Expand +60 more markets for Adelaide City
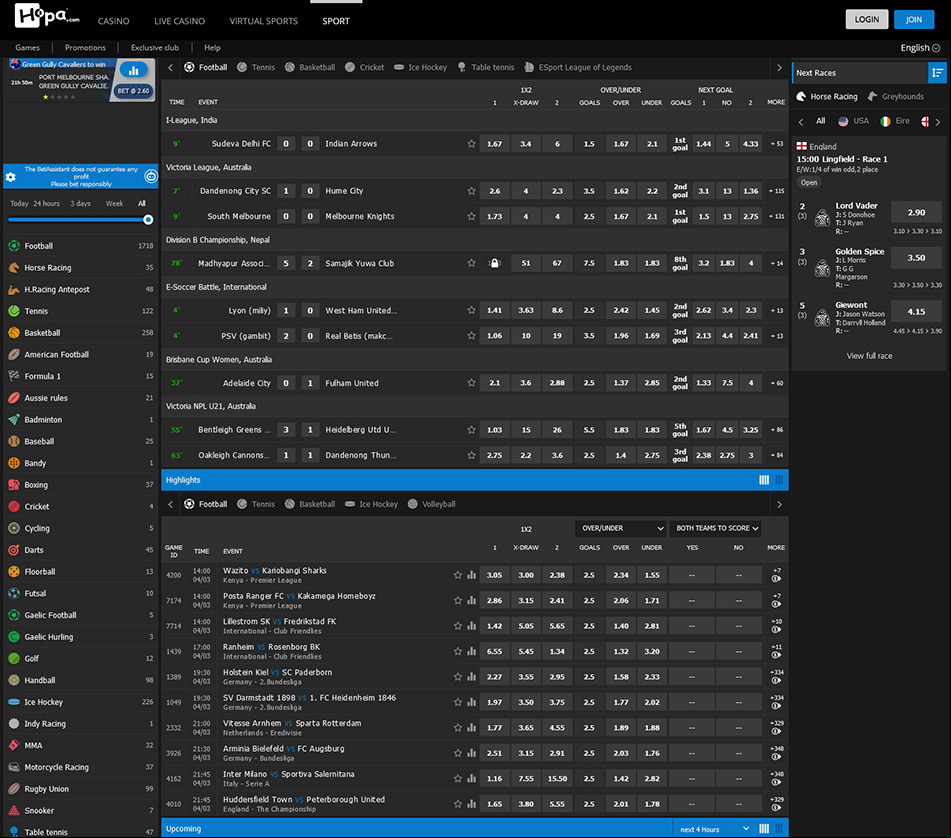The width and height of the screenshot is (951, 838). click(776, 383)
